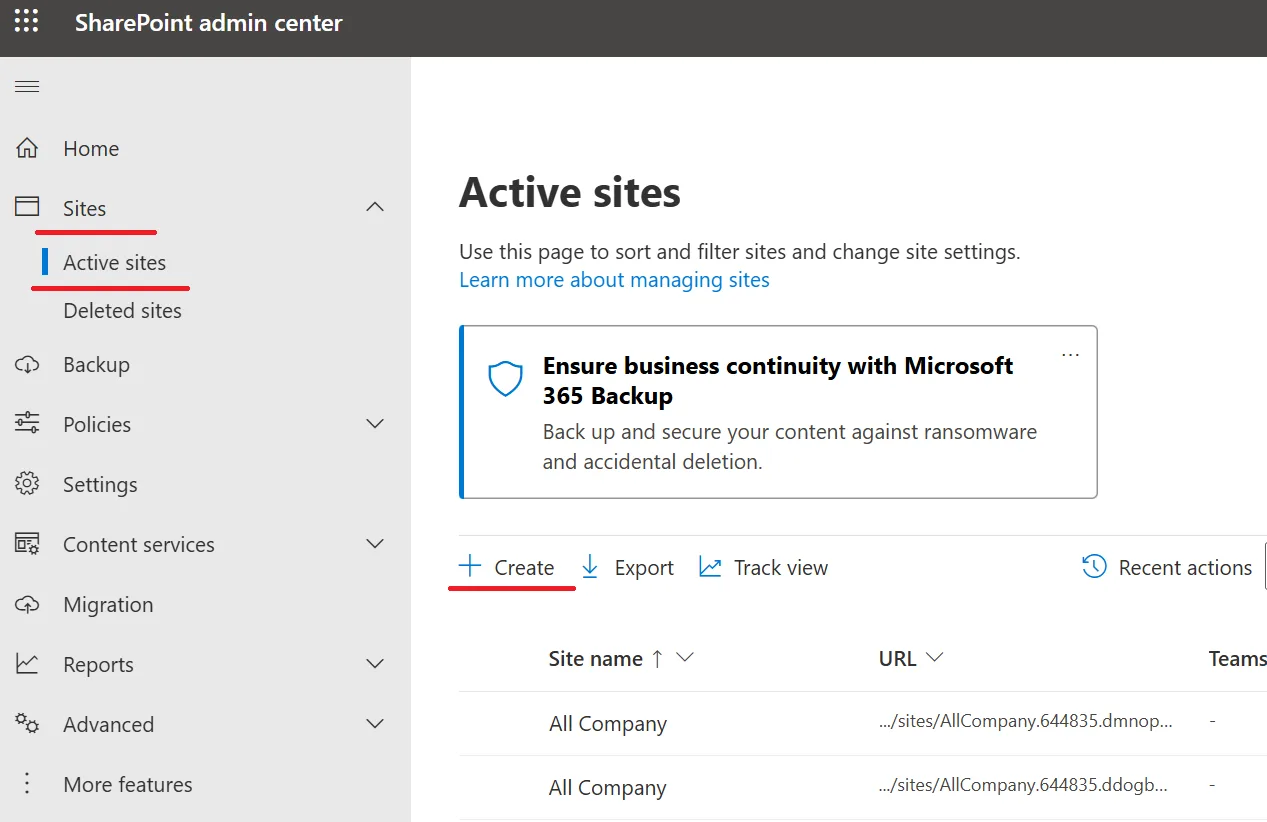Click the Settings gear icon

coord(27,484)
